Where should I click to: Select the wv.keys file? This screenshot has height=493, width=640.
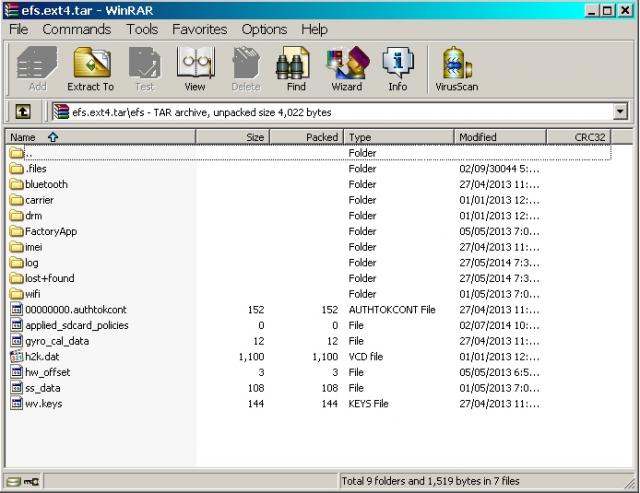(43, 404)
